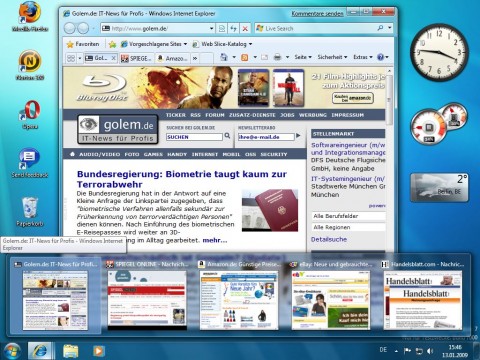Select the eBay taskbar thumbnail preview
This screenshot has width=480, height=360.
point(331,297)
